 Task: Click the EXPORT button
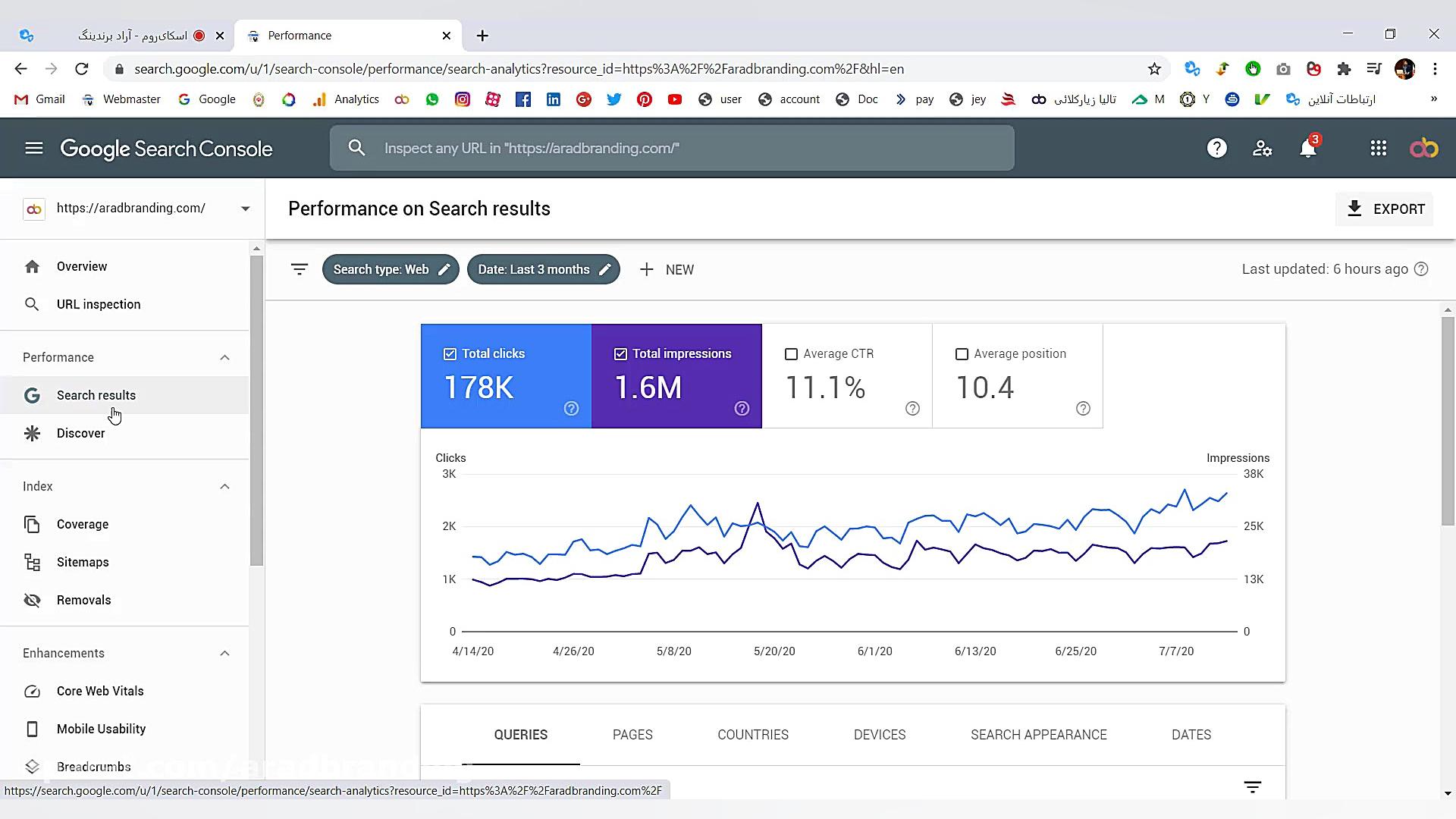click(1384, 209)
